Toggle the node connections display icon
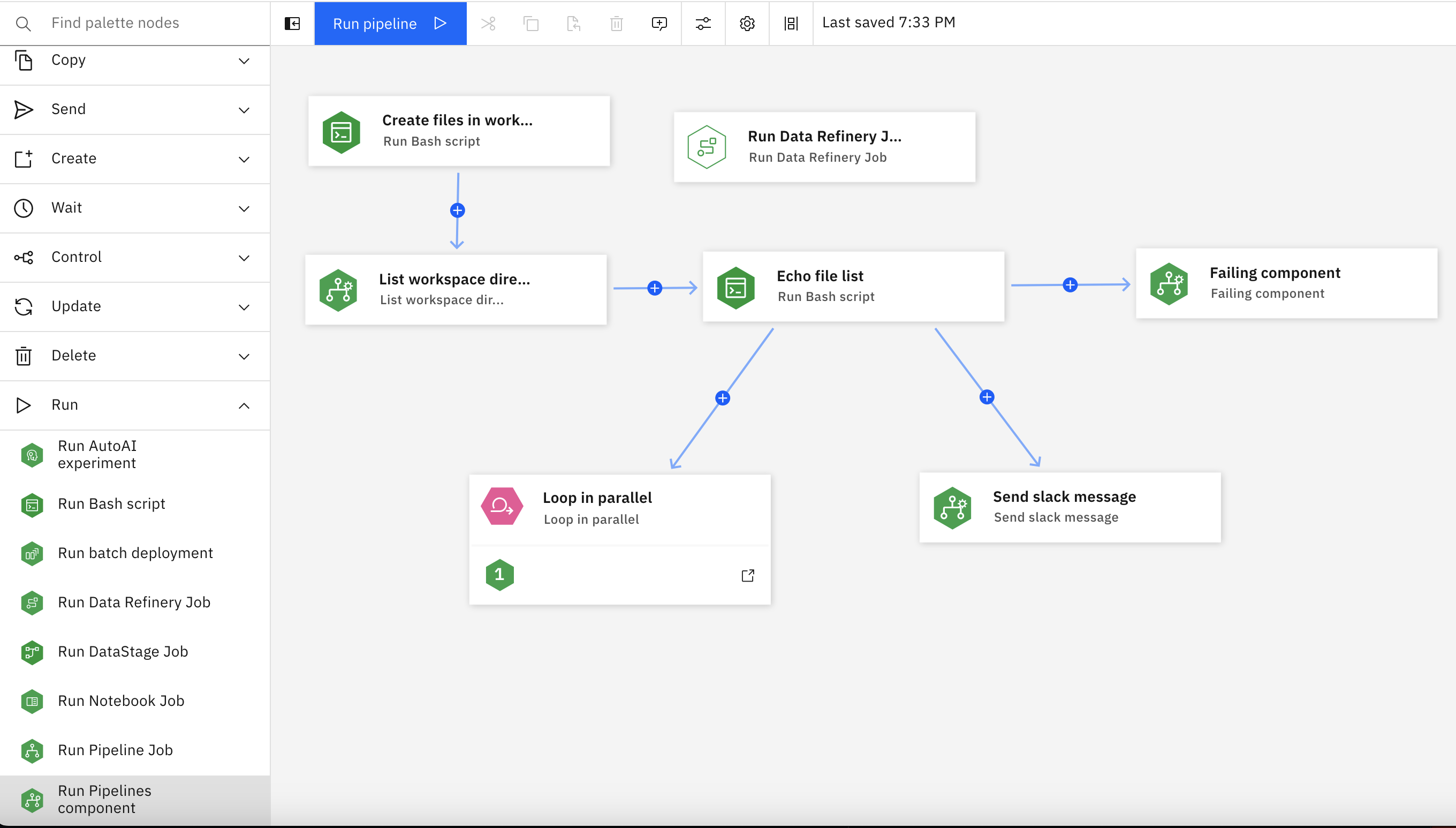This screenshot has width=1456, height=828. click(791, 22)
